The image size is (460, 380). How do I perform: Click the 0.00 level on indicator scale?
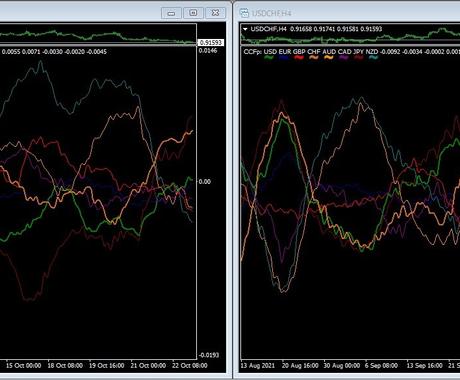pyautogui.click(x=205, y=182)
